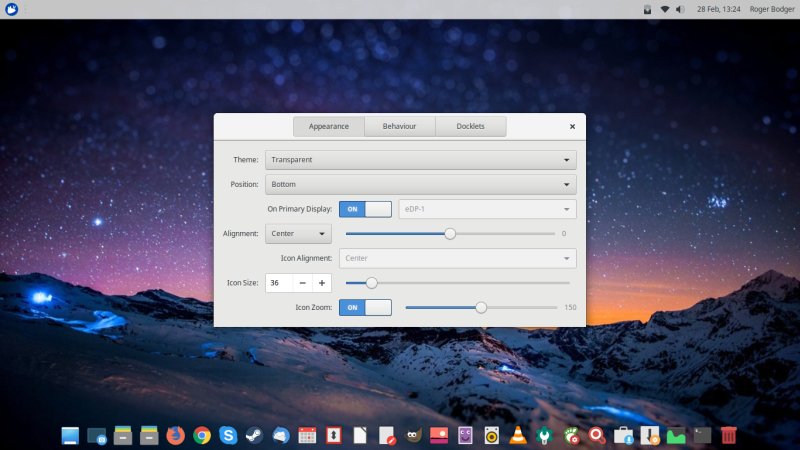
Task: Launch Steam from the dock
Action: (x=254, y=435)
